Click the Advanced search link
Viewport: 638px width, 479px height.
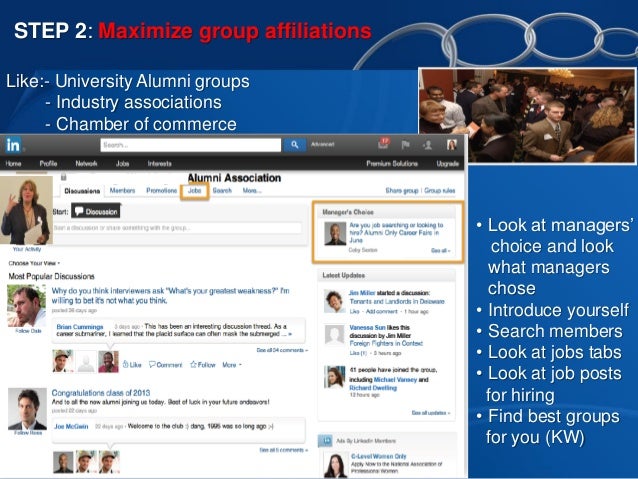point(322,144)
